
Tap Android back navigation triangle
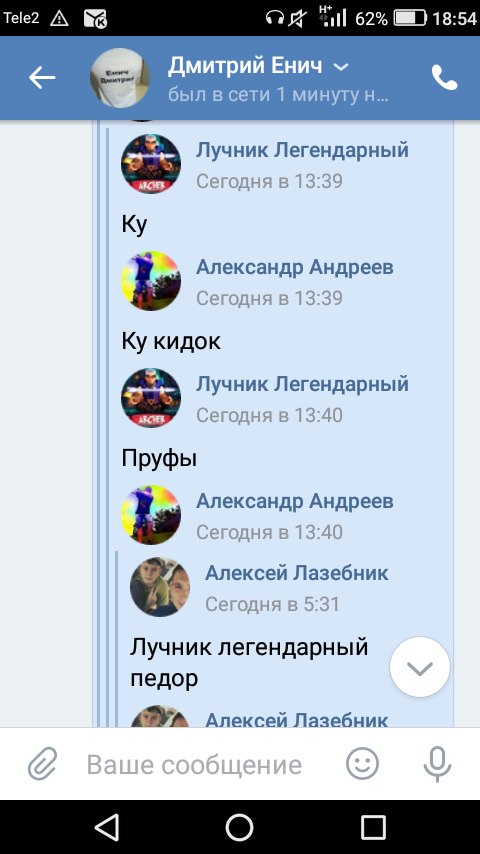(x=107, y=828)
